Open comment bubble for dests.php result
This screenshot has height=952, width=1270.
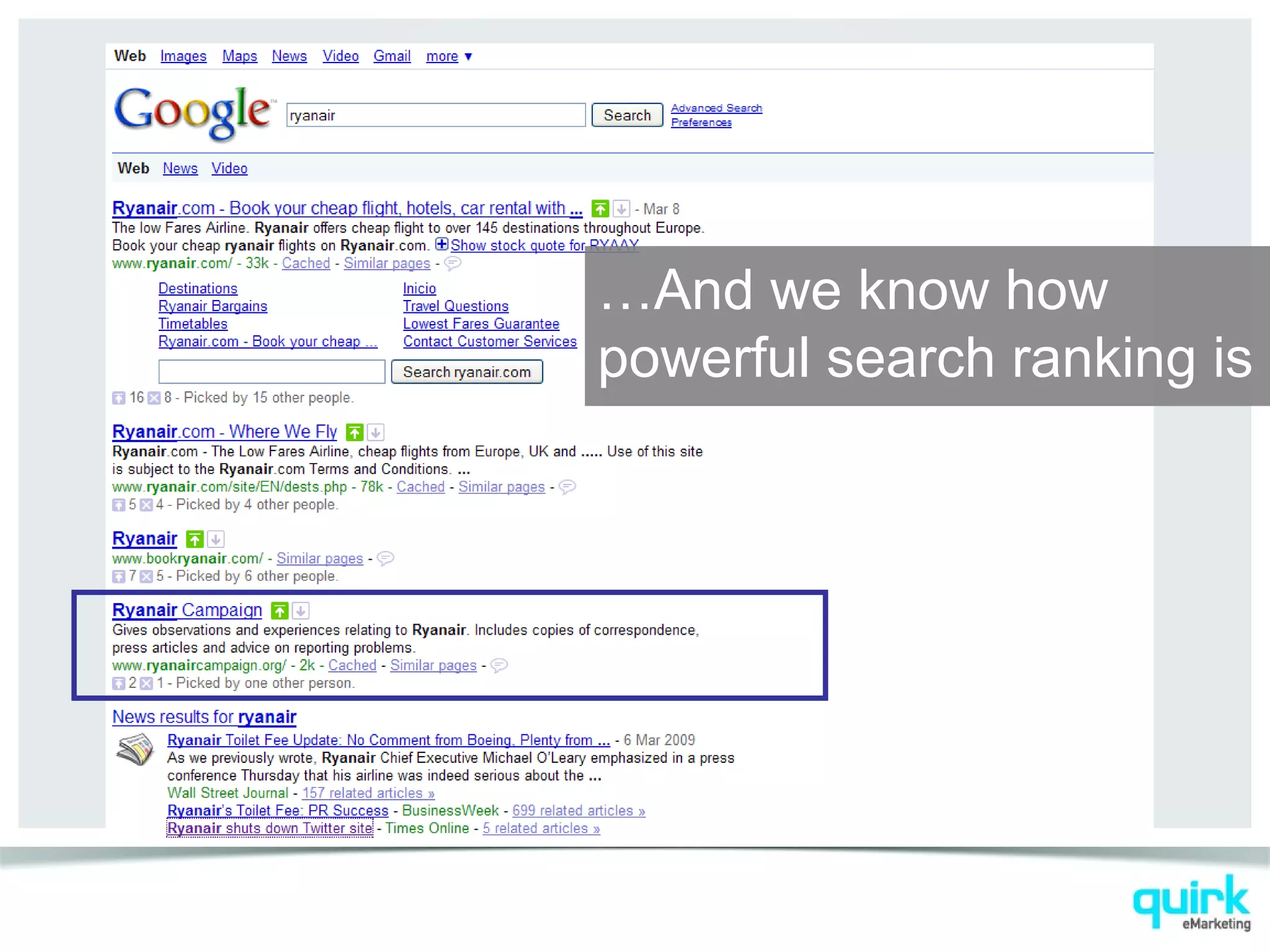pyautogui.click(x=567, y=487)
